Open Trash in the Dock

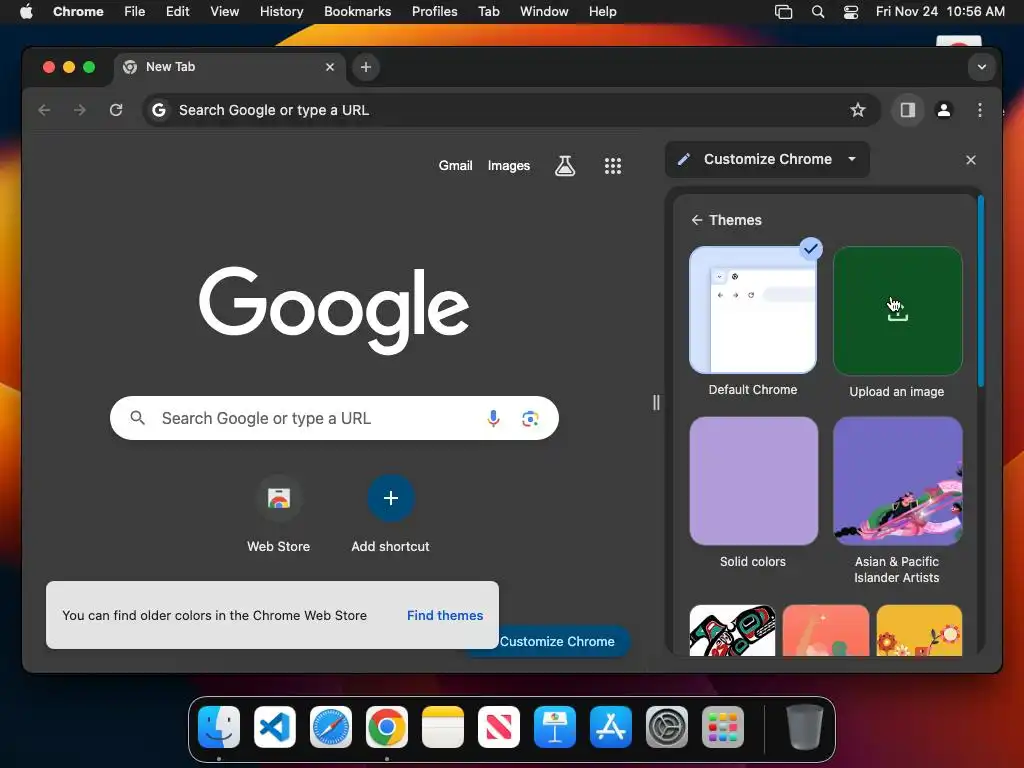(x=805, y=727)
